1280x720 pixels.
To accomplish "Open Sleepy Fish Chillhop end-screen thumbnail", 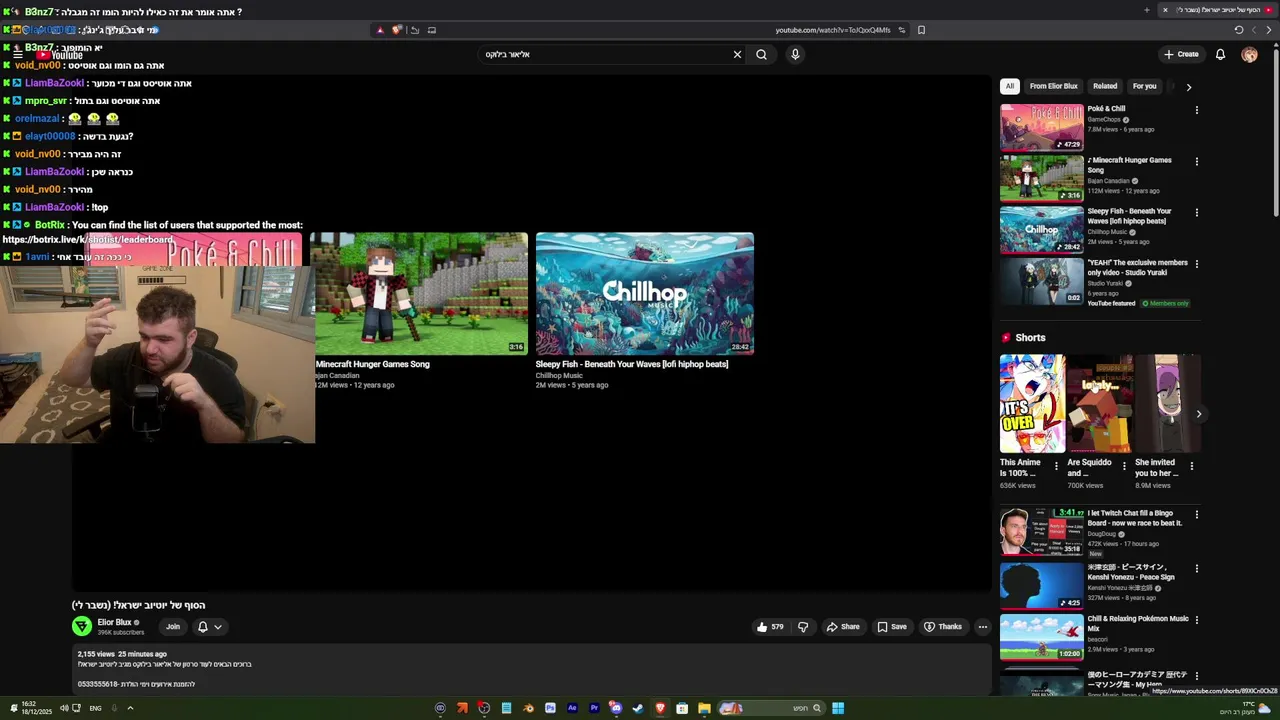I will [x=645, y=294].
